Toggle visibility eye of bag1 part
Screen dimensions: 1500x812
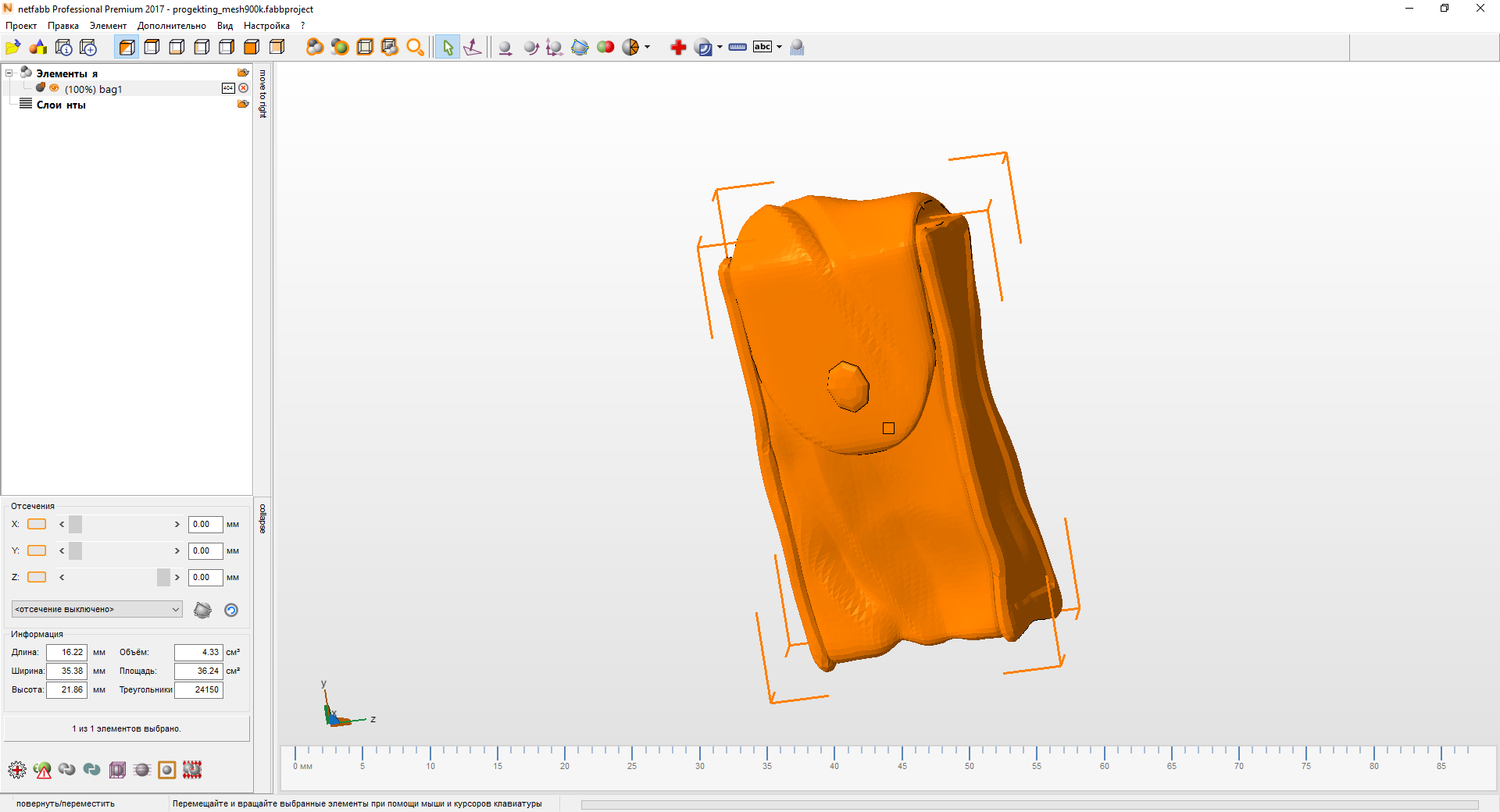[x=54, y=88]
